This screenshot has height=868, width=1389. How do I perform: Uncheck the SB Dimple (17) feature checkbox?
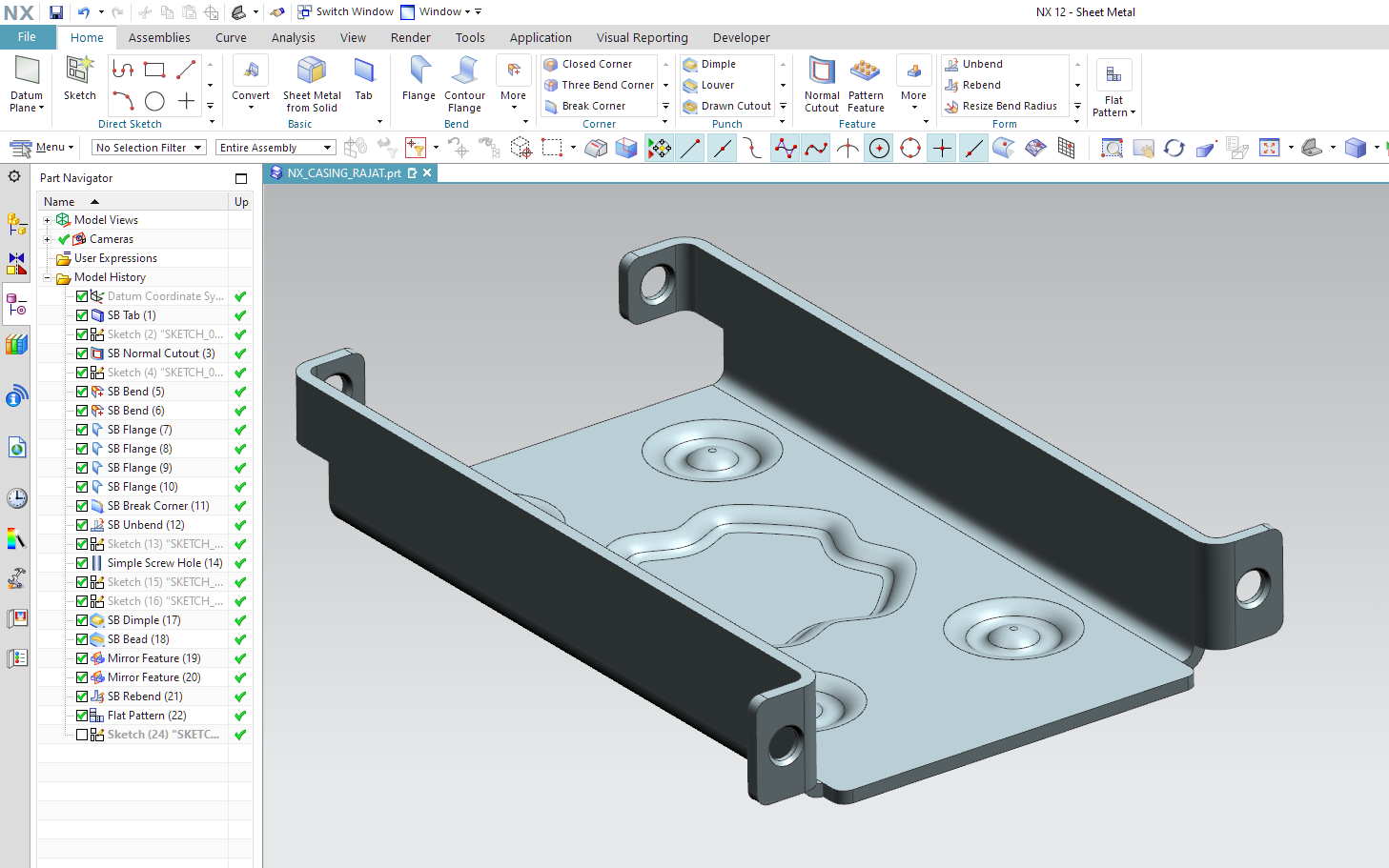point(82,620)
